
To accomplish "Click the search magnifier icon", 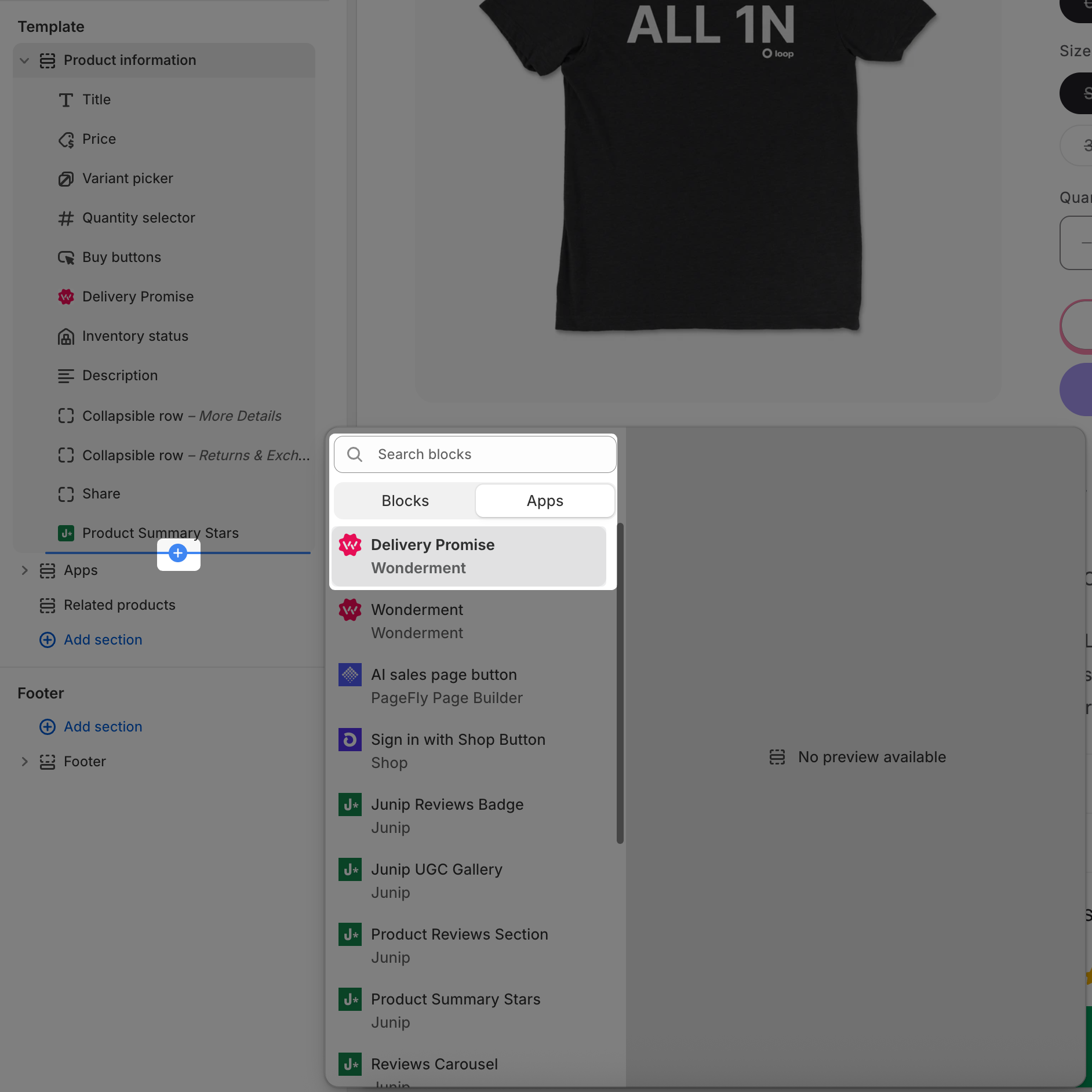I will click(355, 454).
